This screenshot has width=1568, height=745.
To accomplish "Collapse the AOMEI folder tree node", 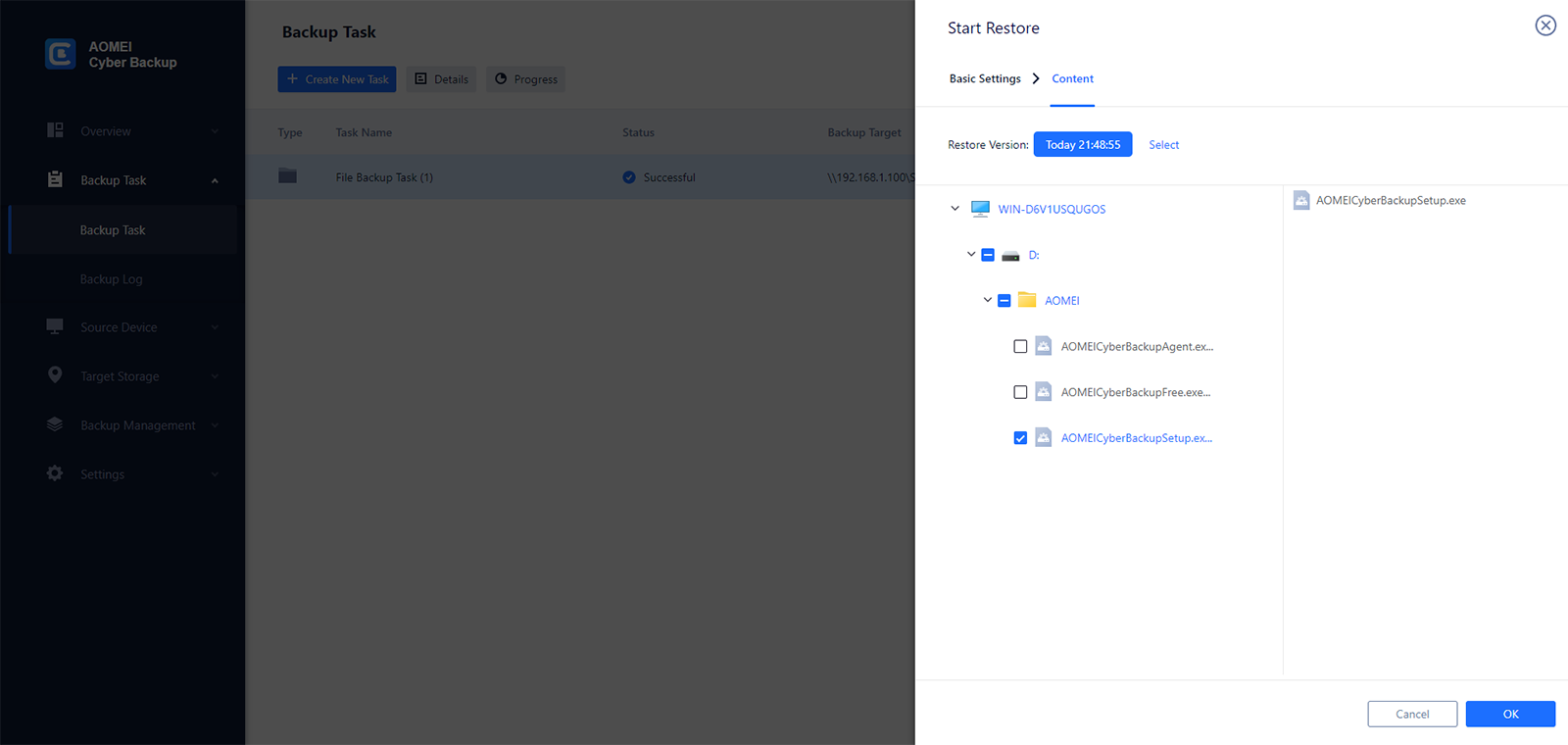I will [988, 300].
